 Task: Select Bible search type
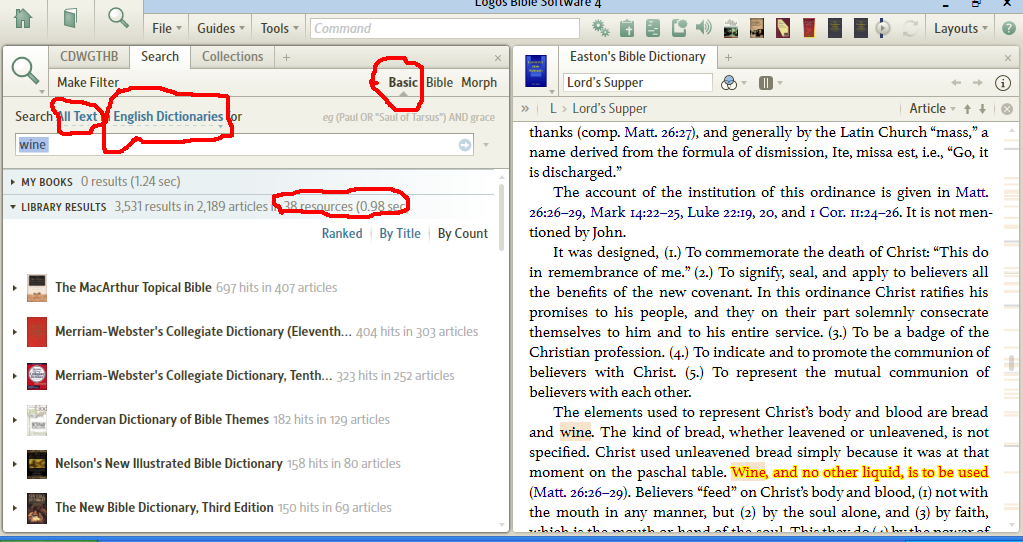pos(439,83)
